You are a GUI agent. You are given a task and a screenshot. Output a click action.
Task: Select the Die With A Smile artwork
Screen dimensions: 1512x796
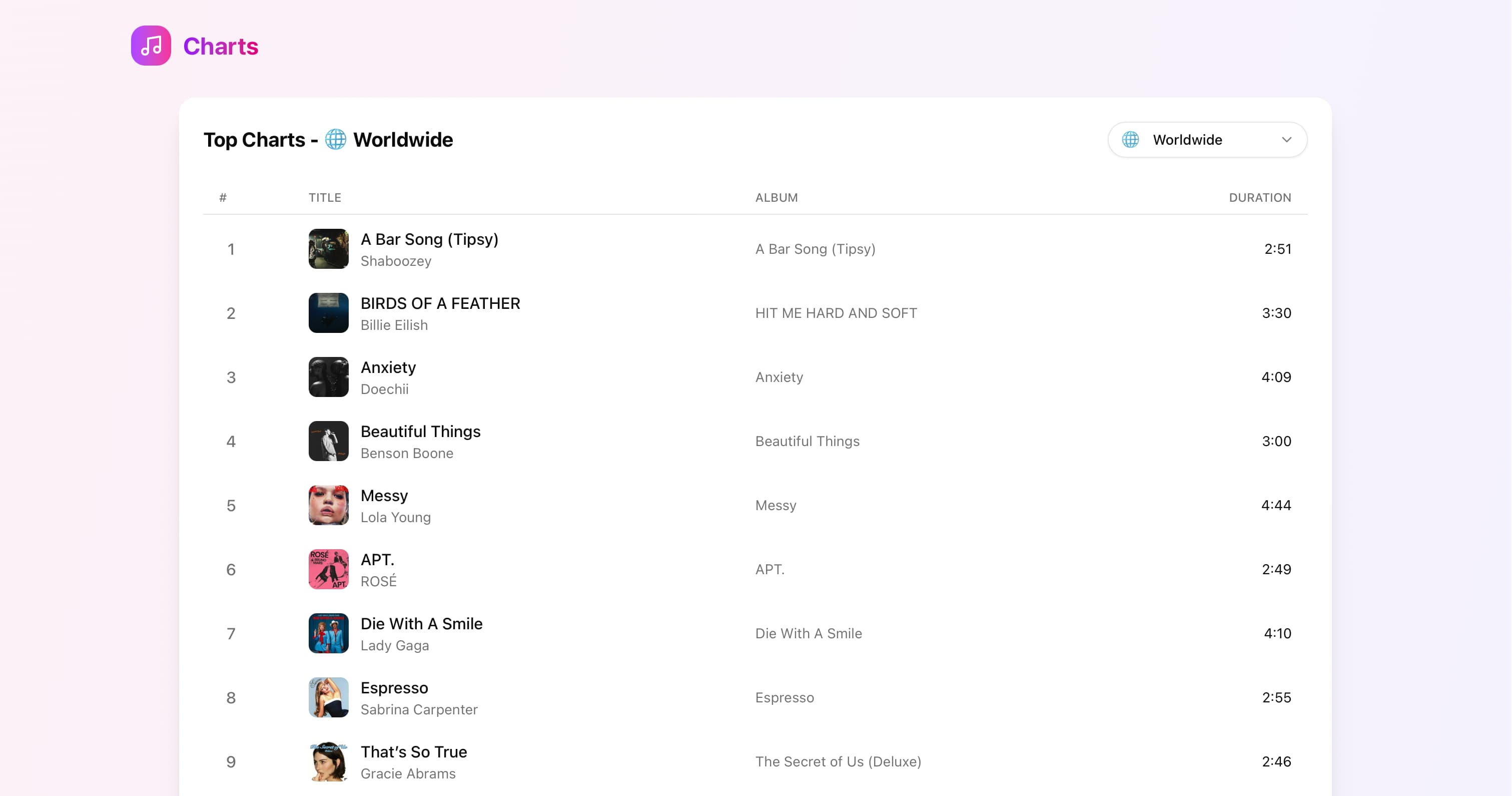click(x=328, y=633)
